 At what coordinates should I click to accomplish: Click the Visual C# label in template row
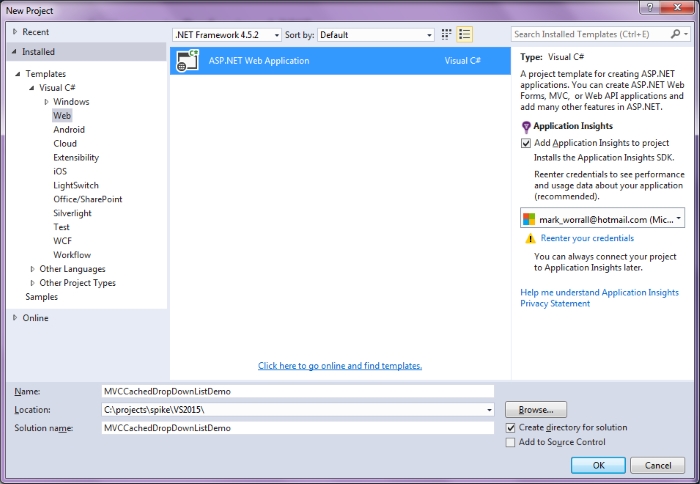[x=462, y=61]
